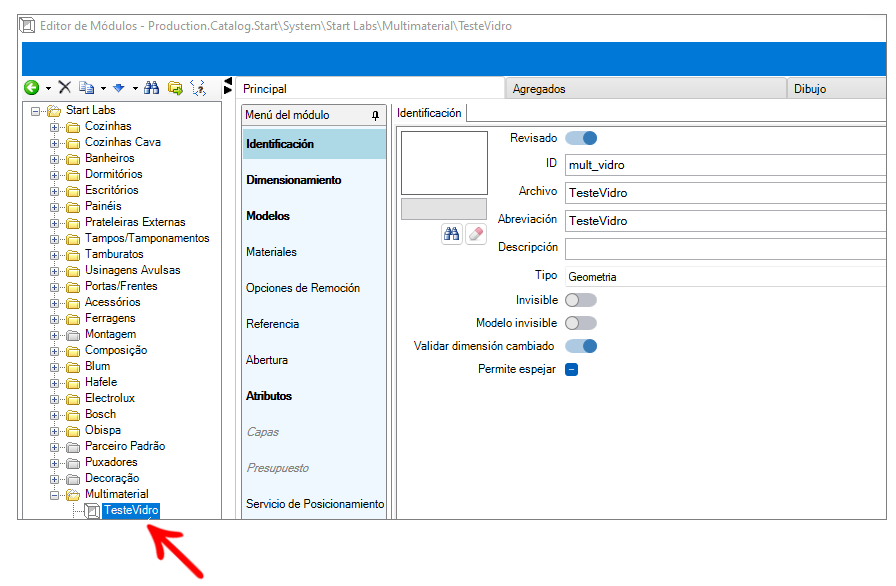
Task: Click the Abreviación input field
Action: tap(726, 221)
